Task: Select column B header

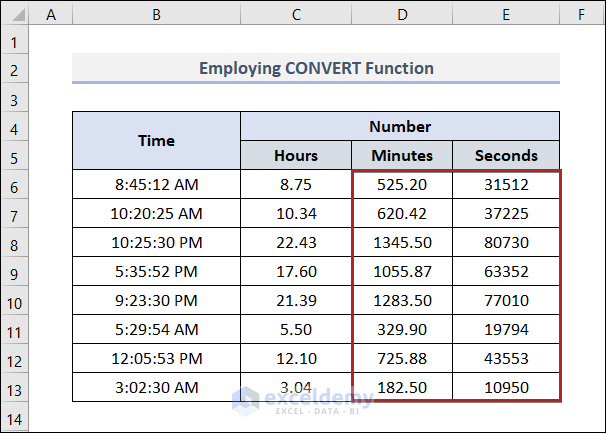Action: pos(156,14)
